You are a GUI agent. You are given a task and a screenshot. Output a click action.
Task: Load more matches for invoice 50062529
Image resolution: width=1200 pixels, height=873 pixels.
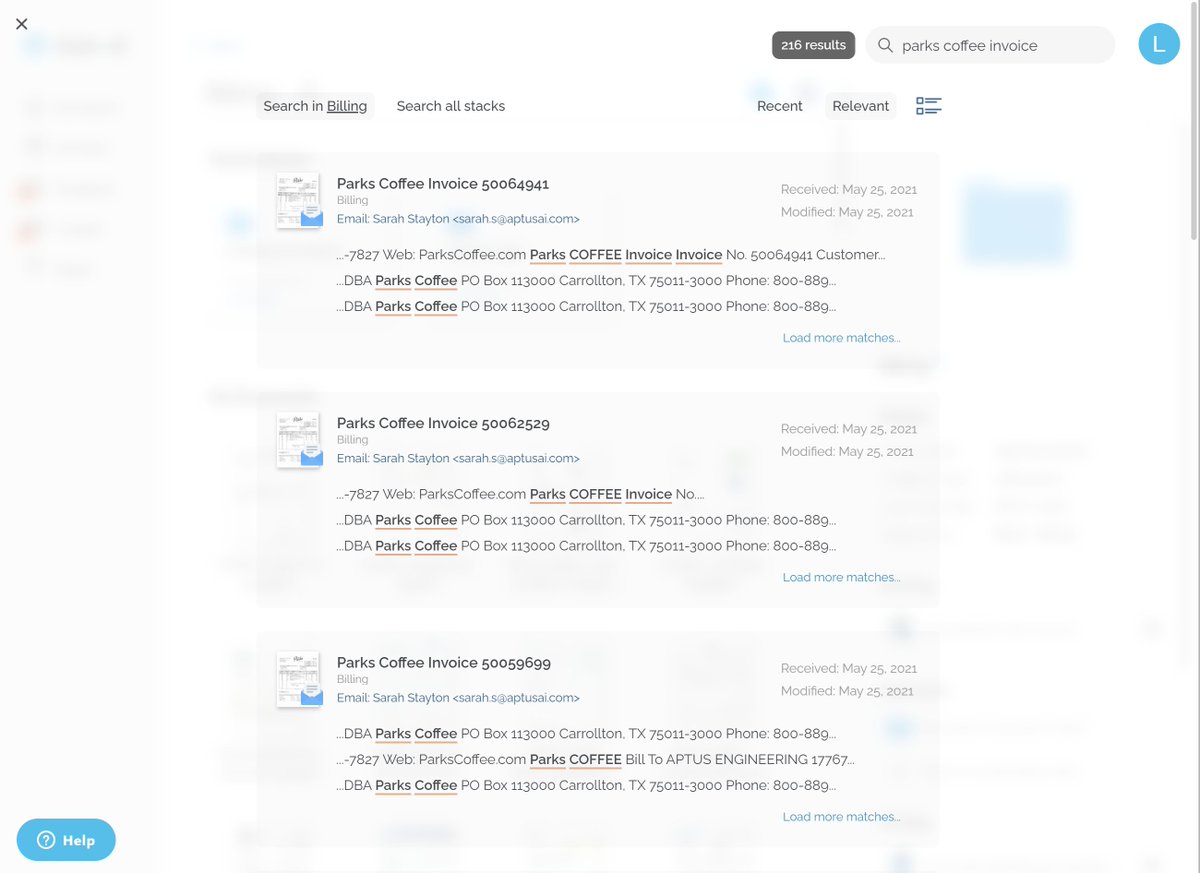(x=841, y=577)
